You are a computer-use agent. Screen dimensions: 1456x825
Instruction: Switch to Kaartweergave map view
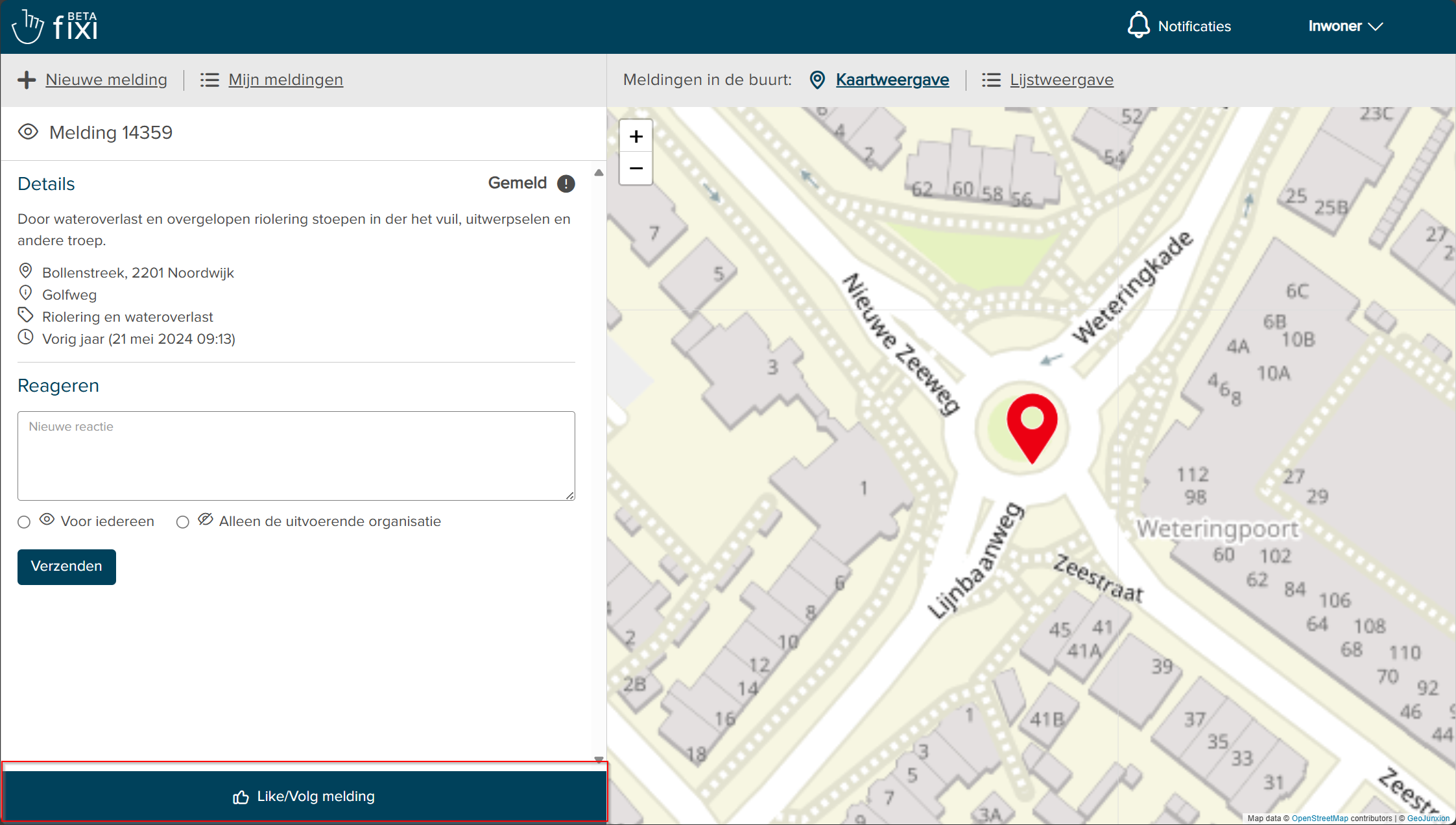pyautogui.click(x=892, y=80)
